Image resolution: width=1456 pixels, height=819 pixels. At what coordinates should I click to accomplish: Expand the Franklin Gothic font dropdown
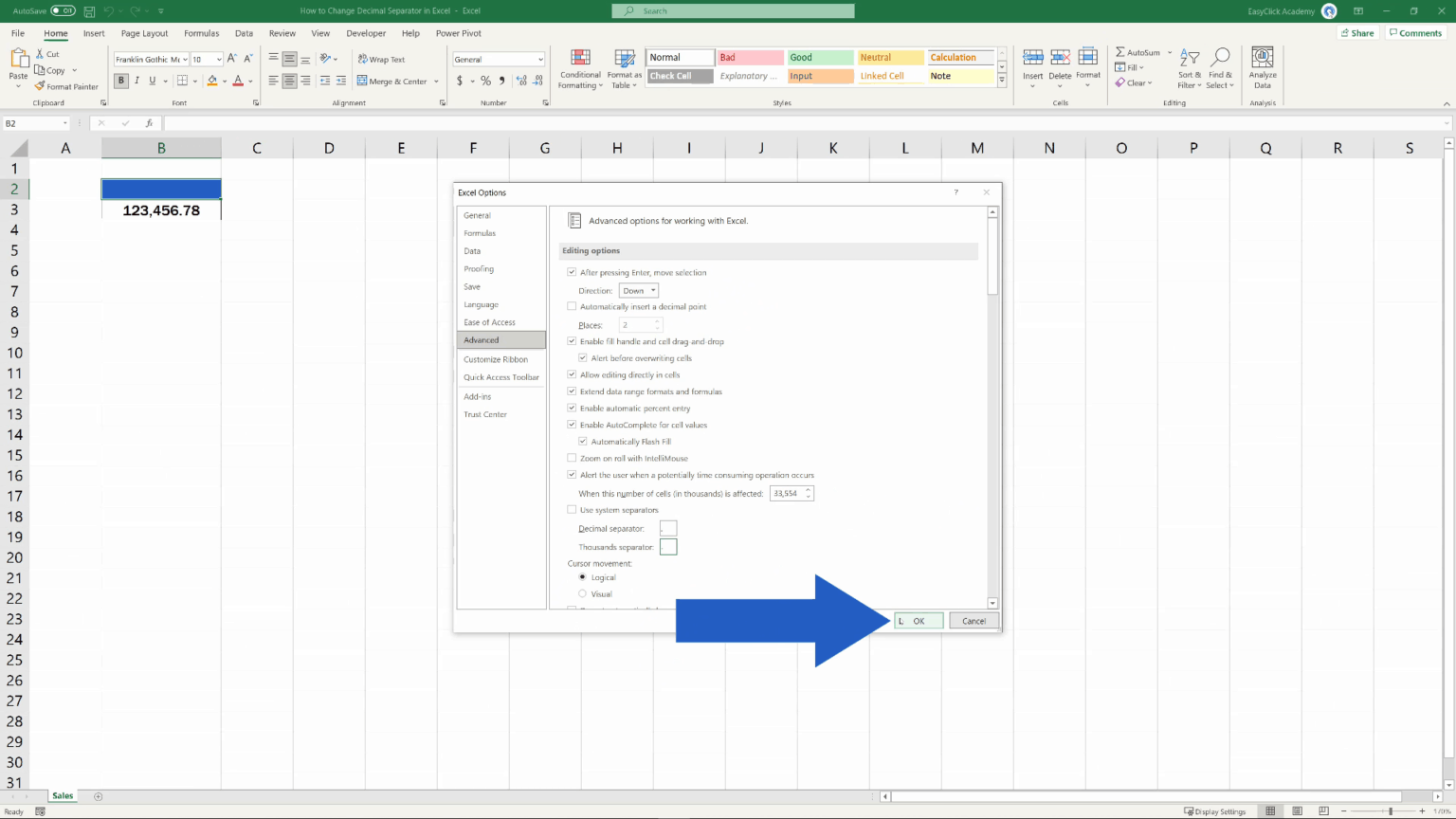click(x=185, y=58)
